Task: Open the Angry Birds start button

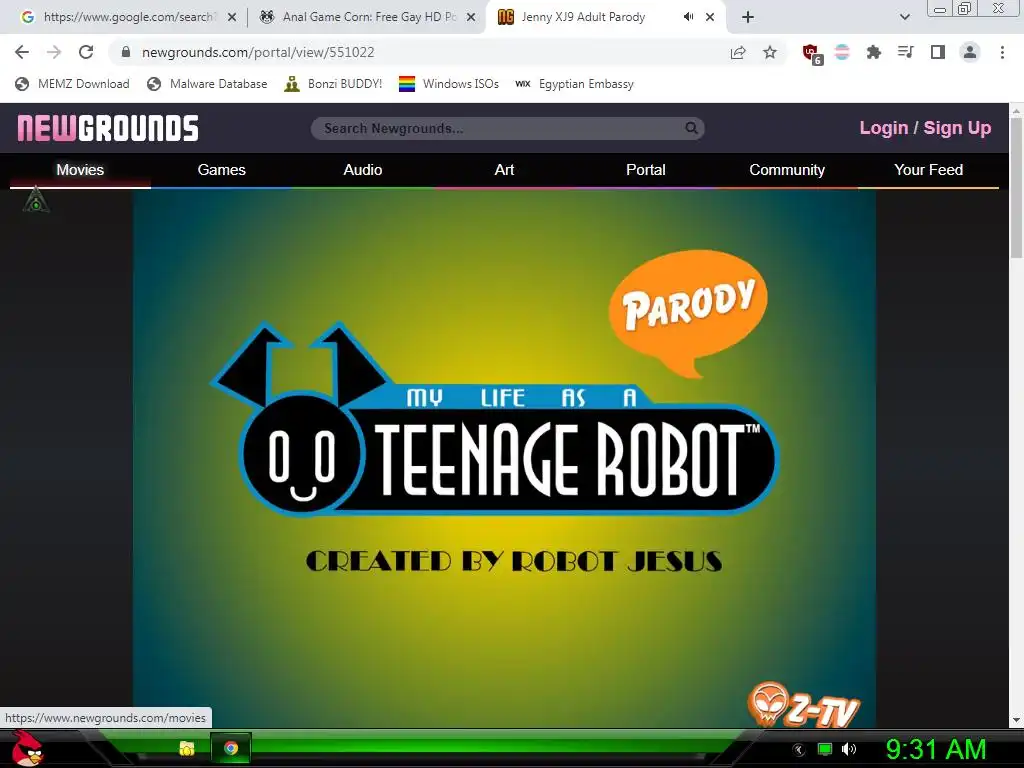Action: coord(27,748)
